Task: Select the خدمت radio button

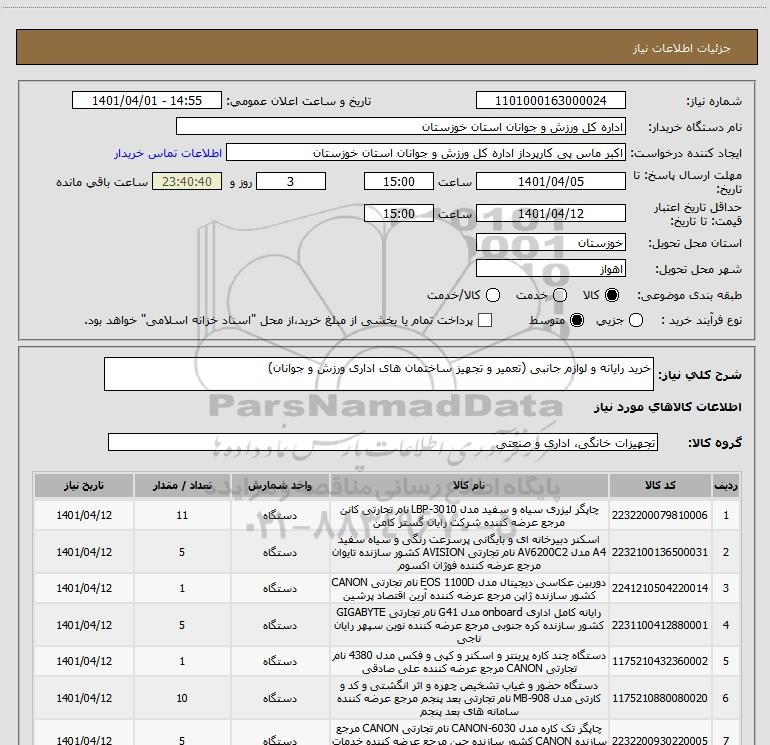Action: click(560, 295)
